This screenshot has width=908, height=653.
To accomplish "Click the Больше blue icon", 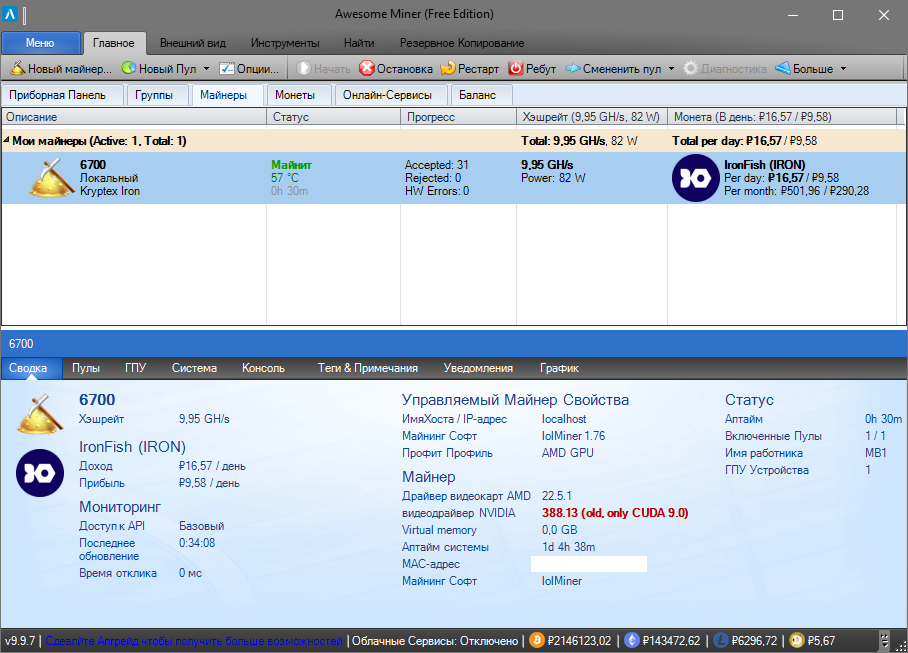I will (783, 68).
